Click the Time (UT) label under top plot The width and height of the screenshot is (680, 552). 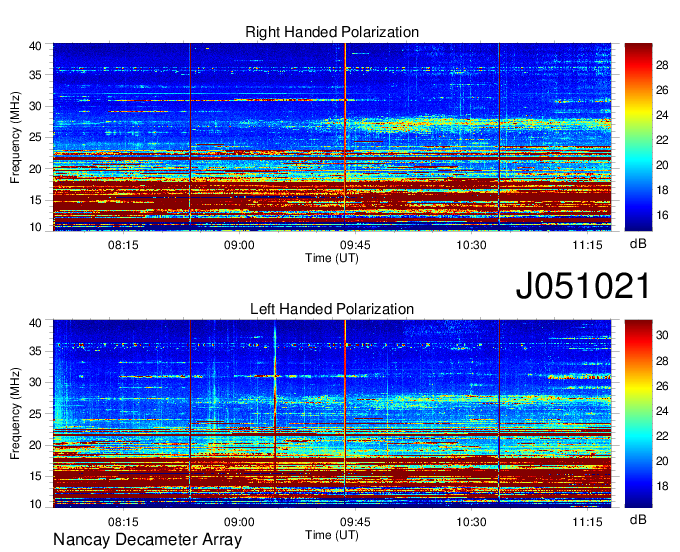(332, 258)
